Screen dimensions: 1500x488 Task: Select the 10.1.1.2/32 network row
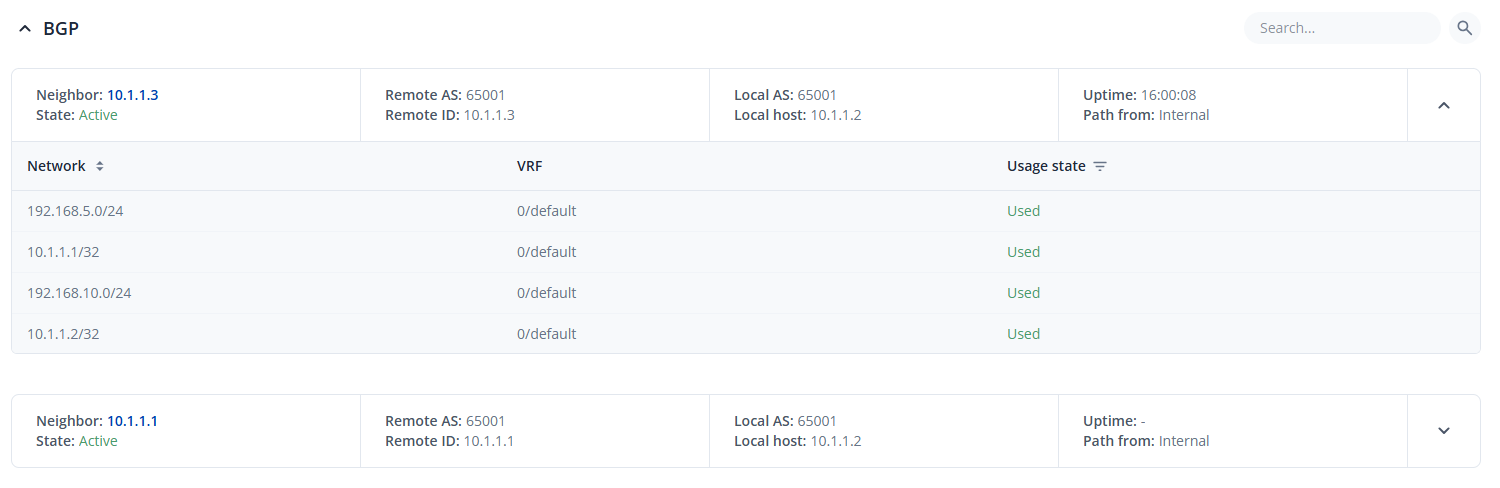coord(63,334)
